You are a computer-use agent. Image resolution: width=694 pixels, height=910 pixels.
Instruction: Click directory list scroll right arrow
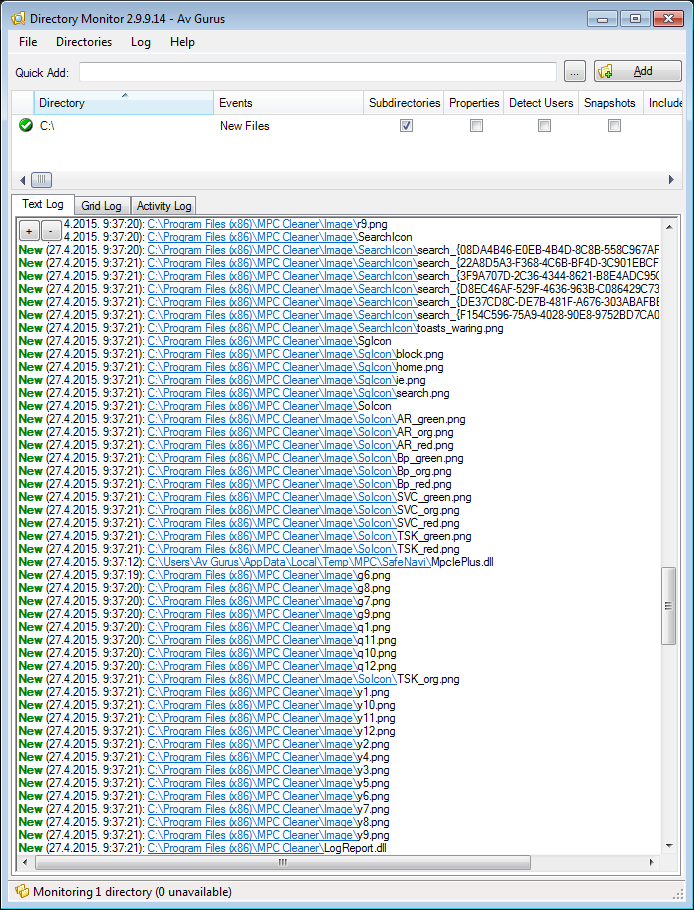tap(671, 180)
